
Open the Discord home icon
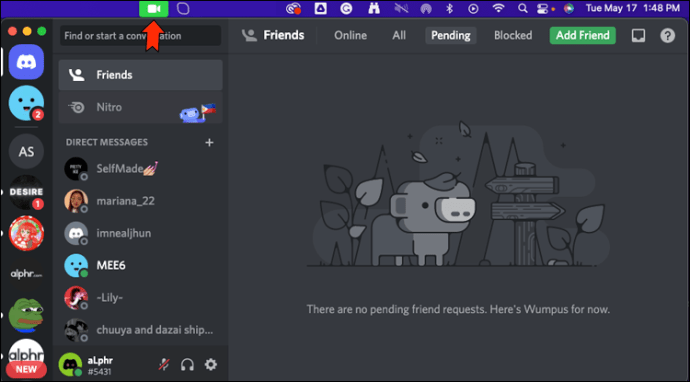click(26, 62)
